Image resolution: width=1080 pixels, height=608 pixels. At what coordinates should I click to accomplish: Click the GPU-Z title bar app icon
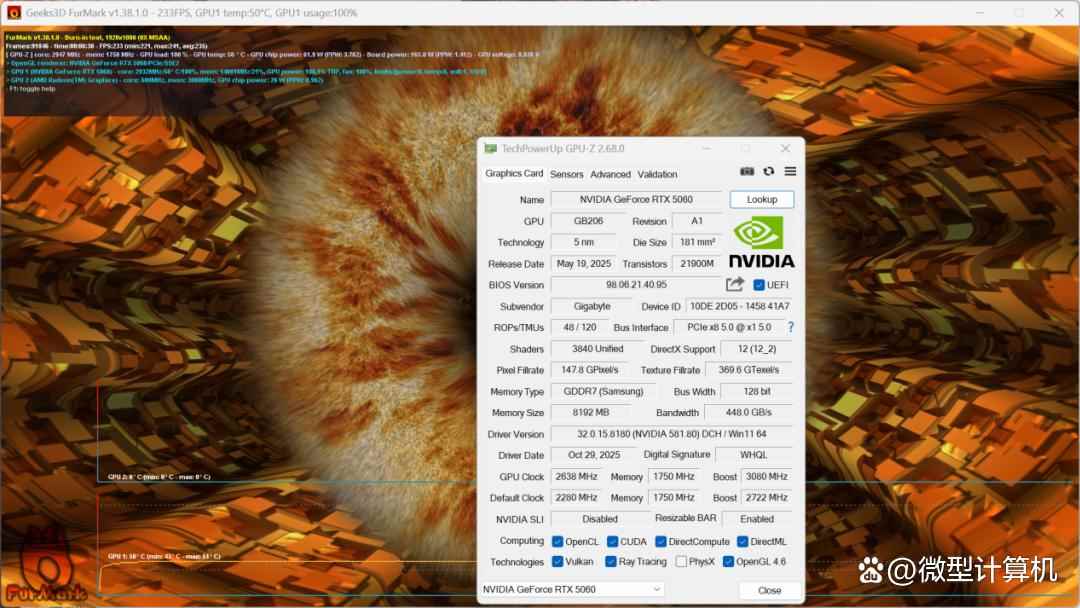pyautogui.click(x=490, y=149)
